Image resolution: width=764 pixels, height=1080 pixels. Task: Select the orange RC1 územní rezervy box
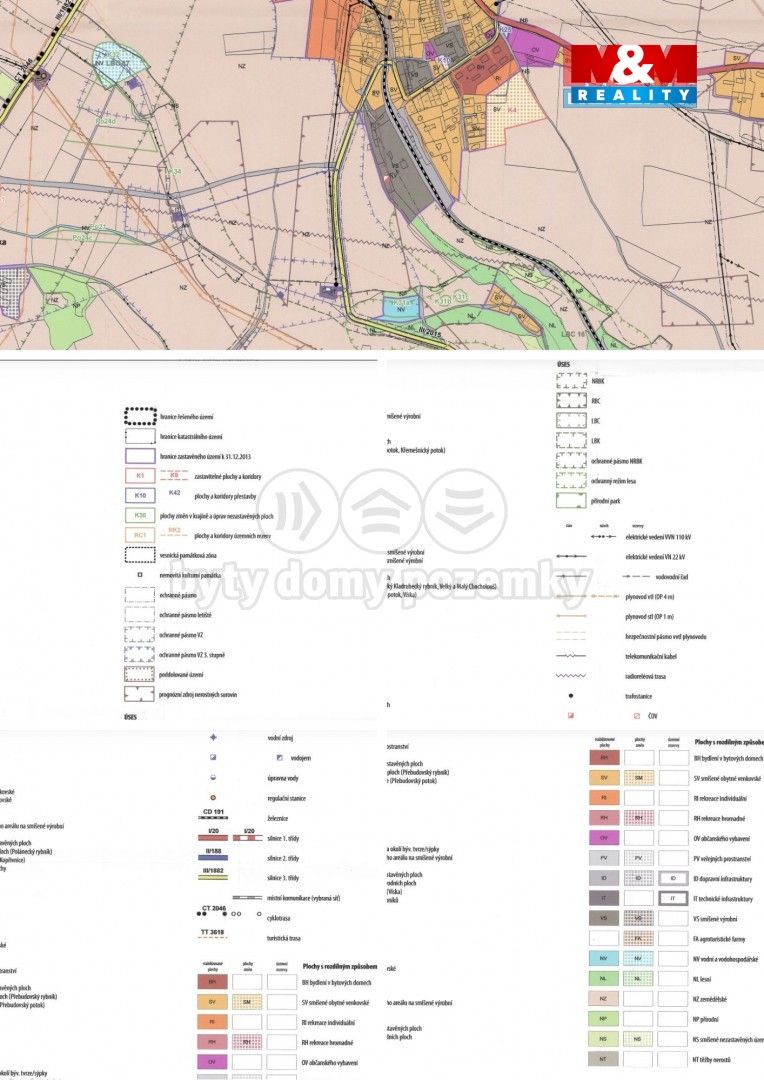(140, 535)
